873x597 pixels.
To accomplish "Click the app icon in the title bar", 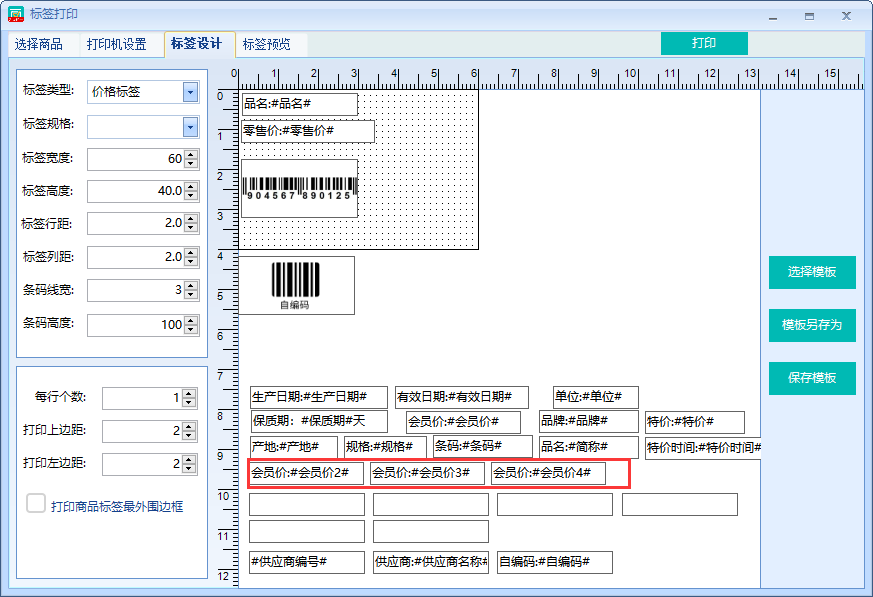I will [17, 15].
